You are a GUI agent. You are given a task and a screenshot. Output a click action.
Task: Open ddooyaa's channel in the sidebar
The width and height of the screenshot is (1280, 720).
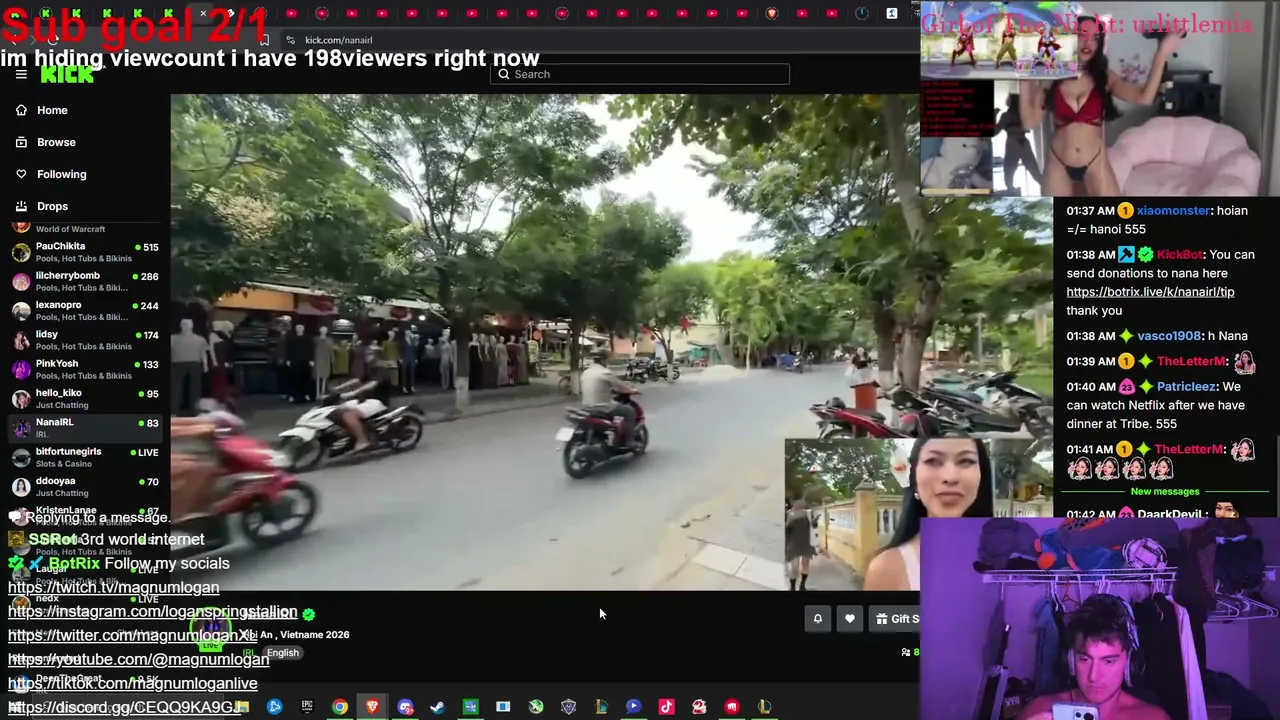[85, 486]
